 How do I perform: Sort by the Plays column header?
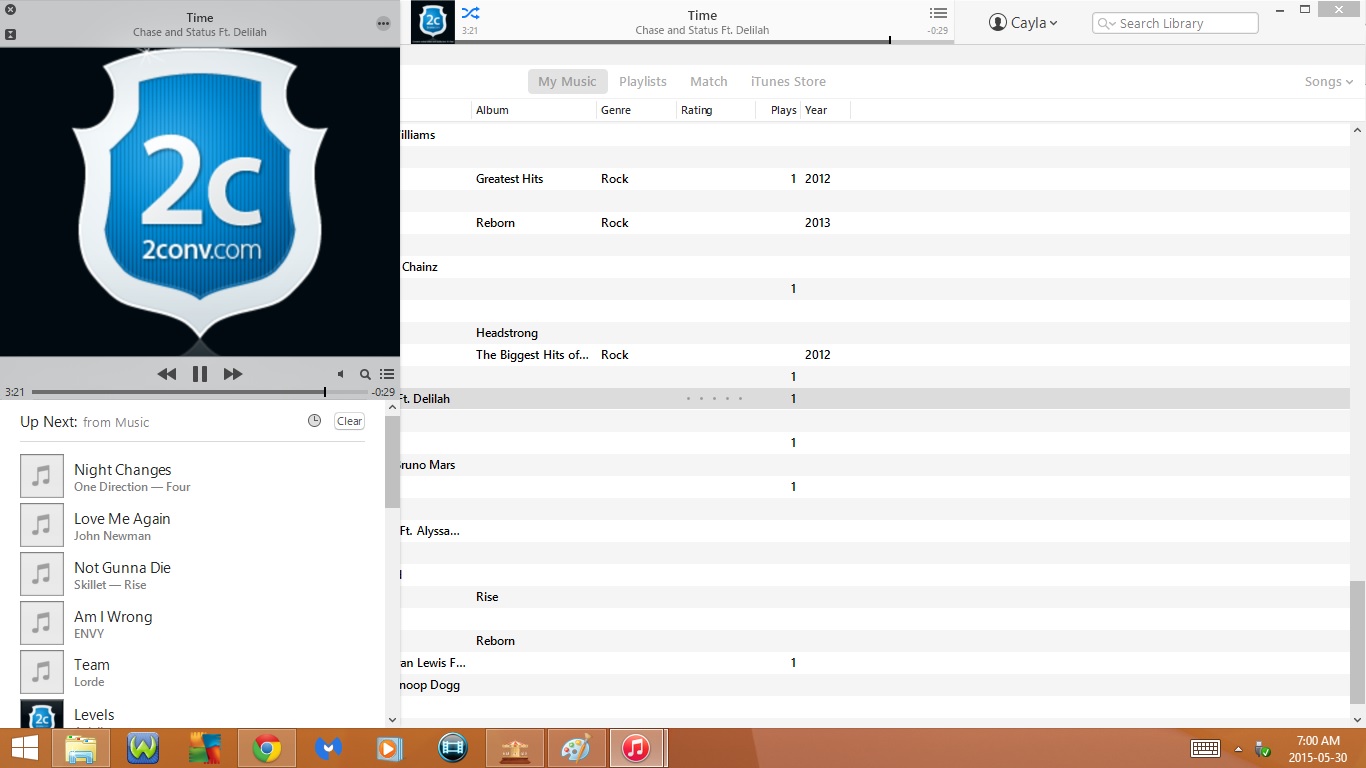pyautogui.click(x=778, y=110)
